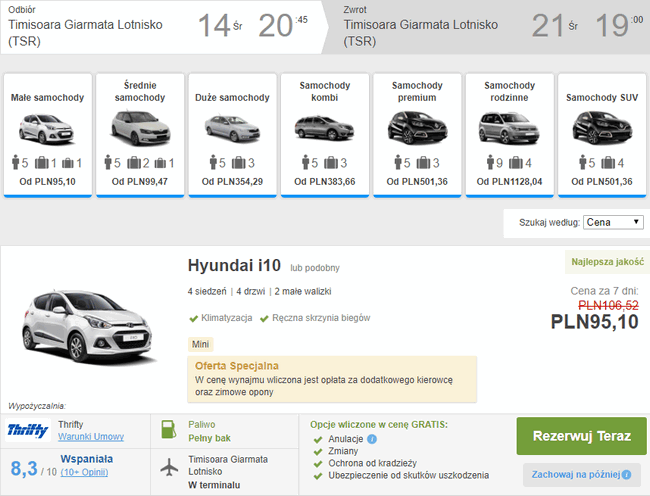Click the Odbiór location Timisoara Giarmata Lotnisko
The image size is (650, 496).
click(85, 33)
